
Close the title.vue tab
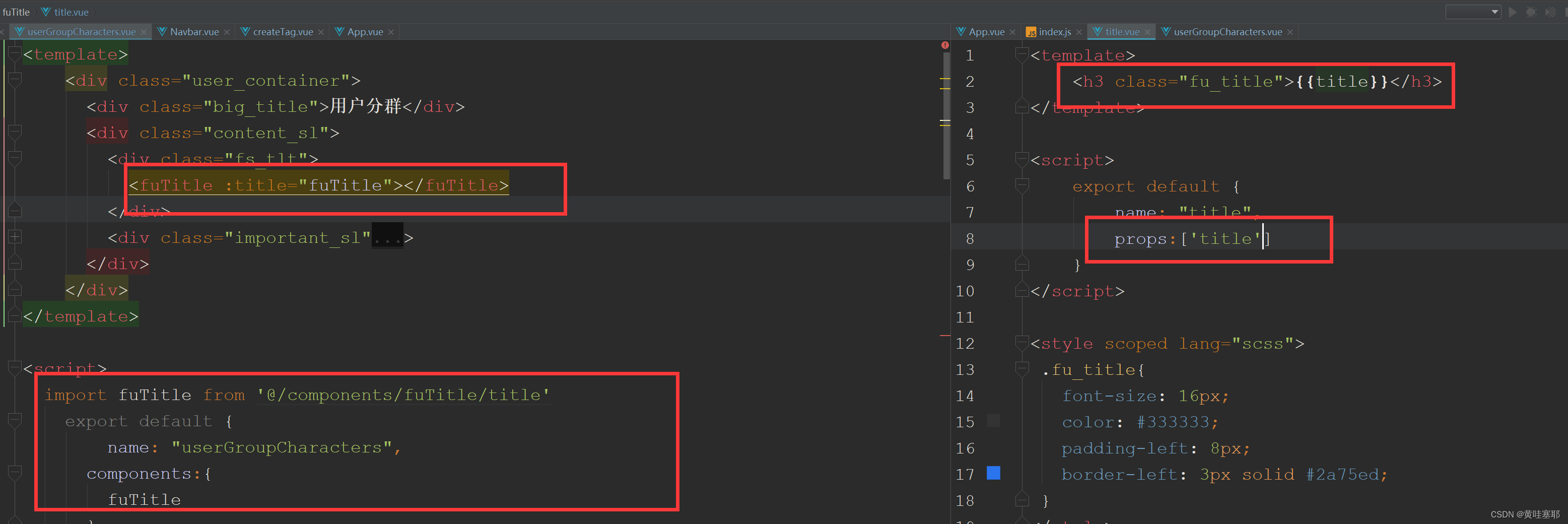[1148, 32]
